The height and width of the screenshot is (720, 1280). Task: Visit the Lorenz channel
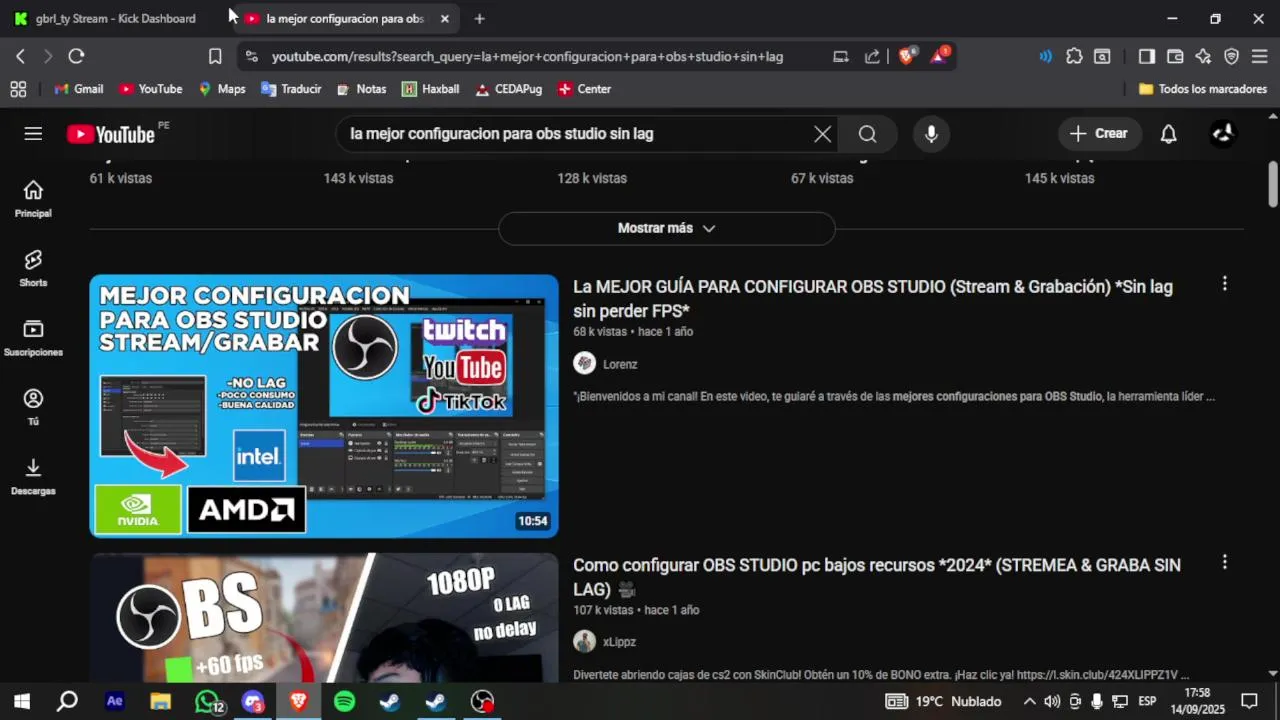[620, 364]
